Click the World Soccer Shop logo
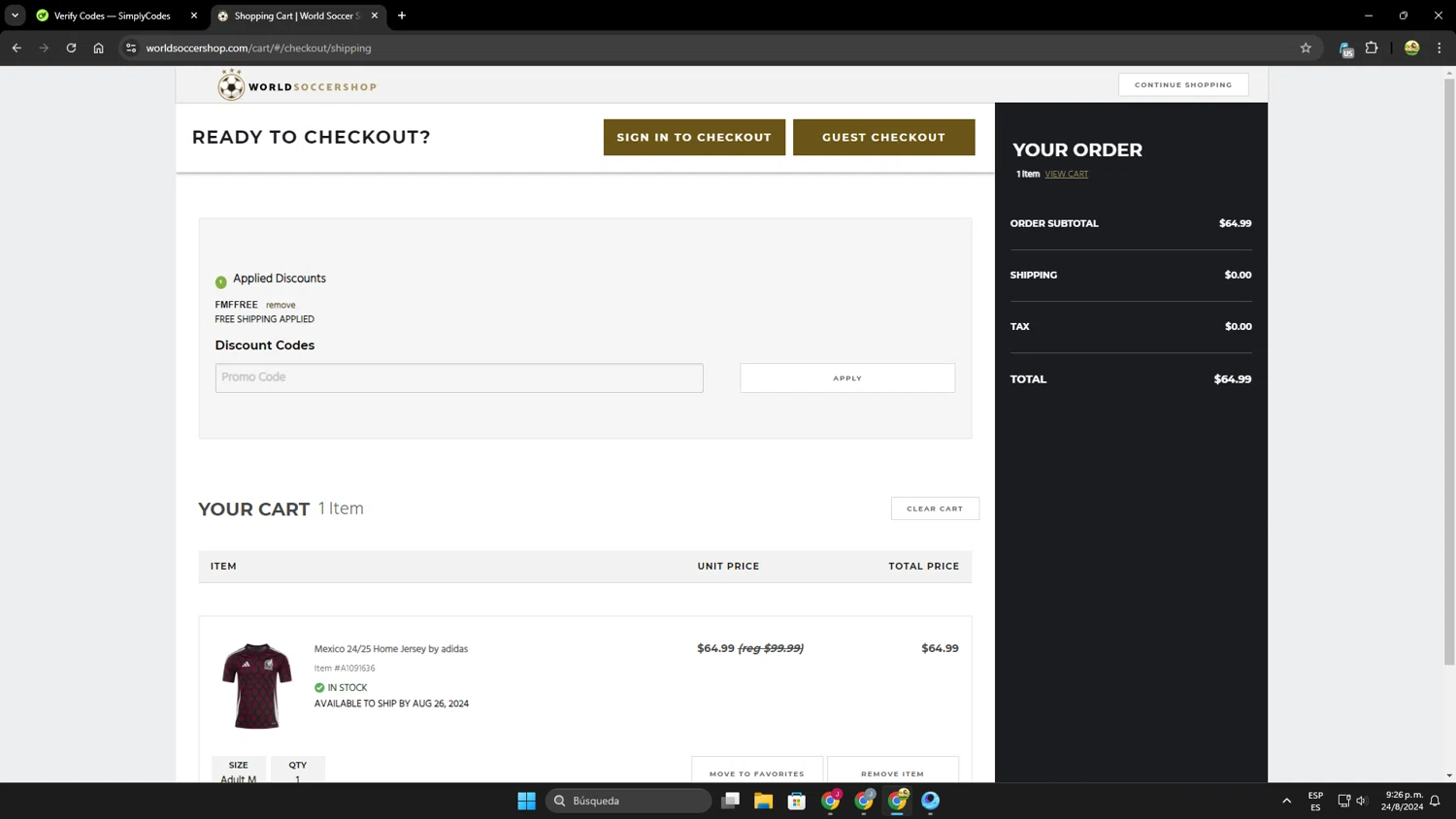 (x=297, y=85)
